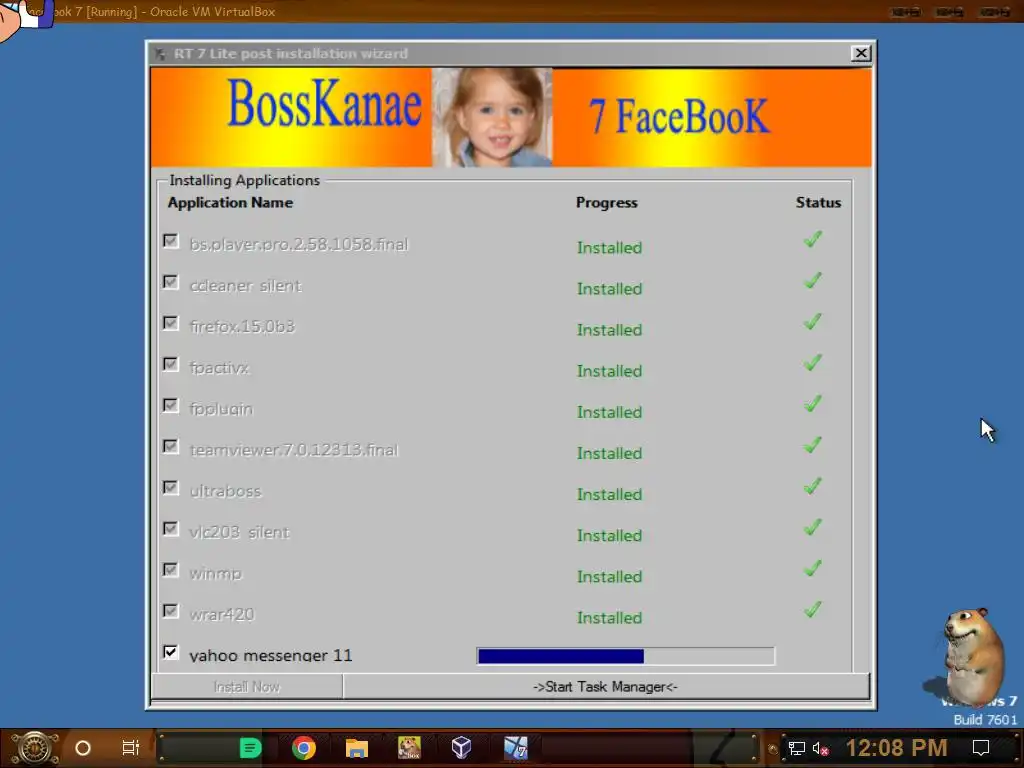The height and width of the screenshot is (768, 1024).
Task: Open network status tray icon
Action: click(796, 748)
